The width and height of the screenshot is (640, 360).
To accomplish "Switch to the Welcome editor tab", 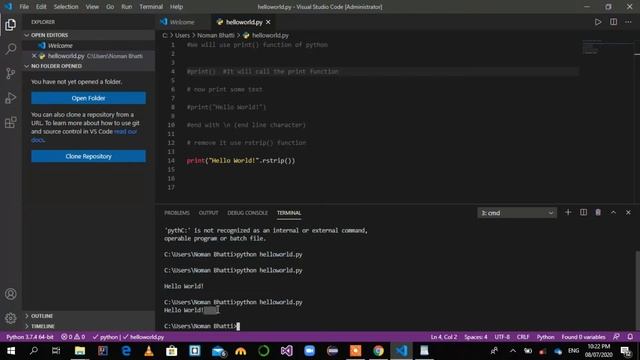I will click(182, 22).
